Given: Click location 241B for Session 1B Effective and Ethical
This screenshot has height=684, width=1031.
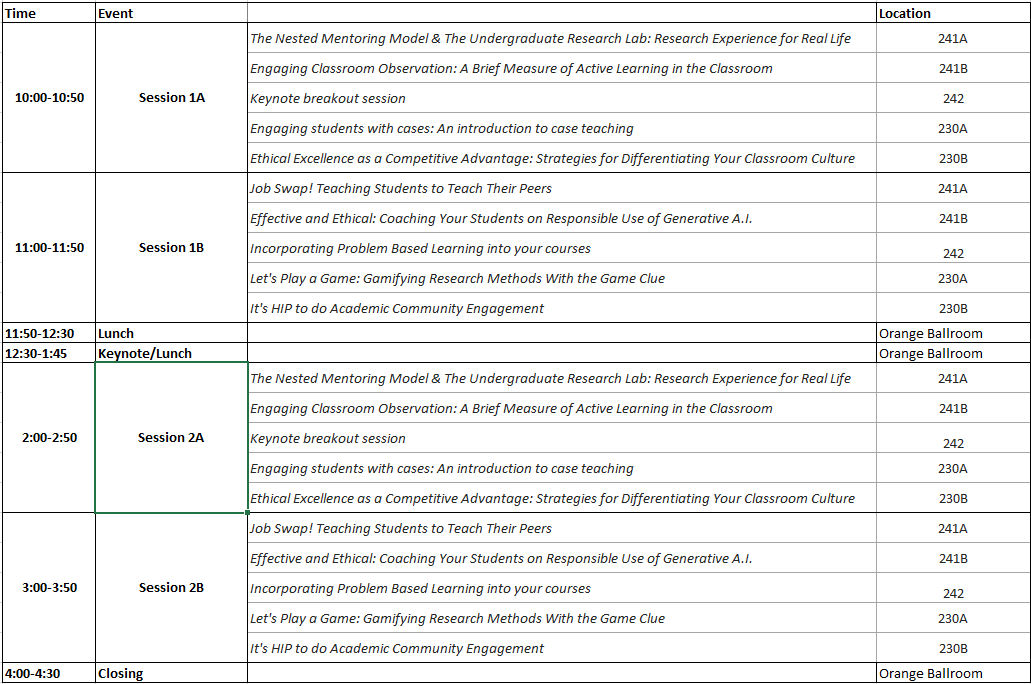Looking at the screenshot, I should click(x=953, y=218).
